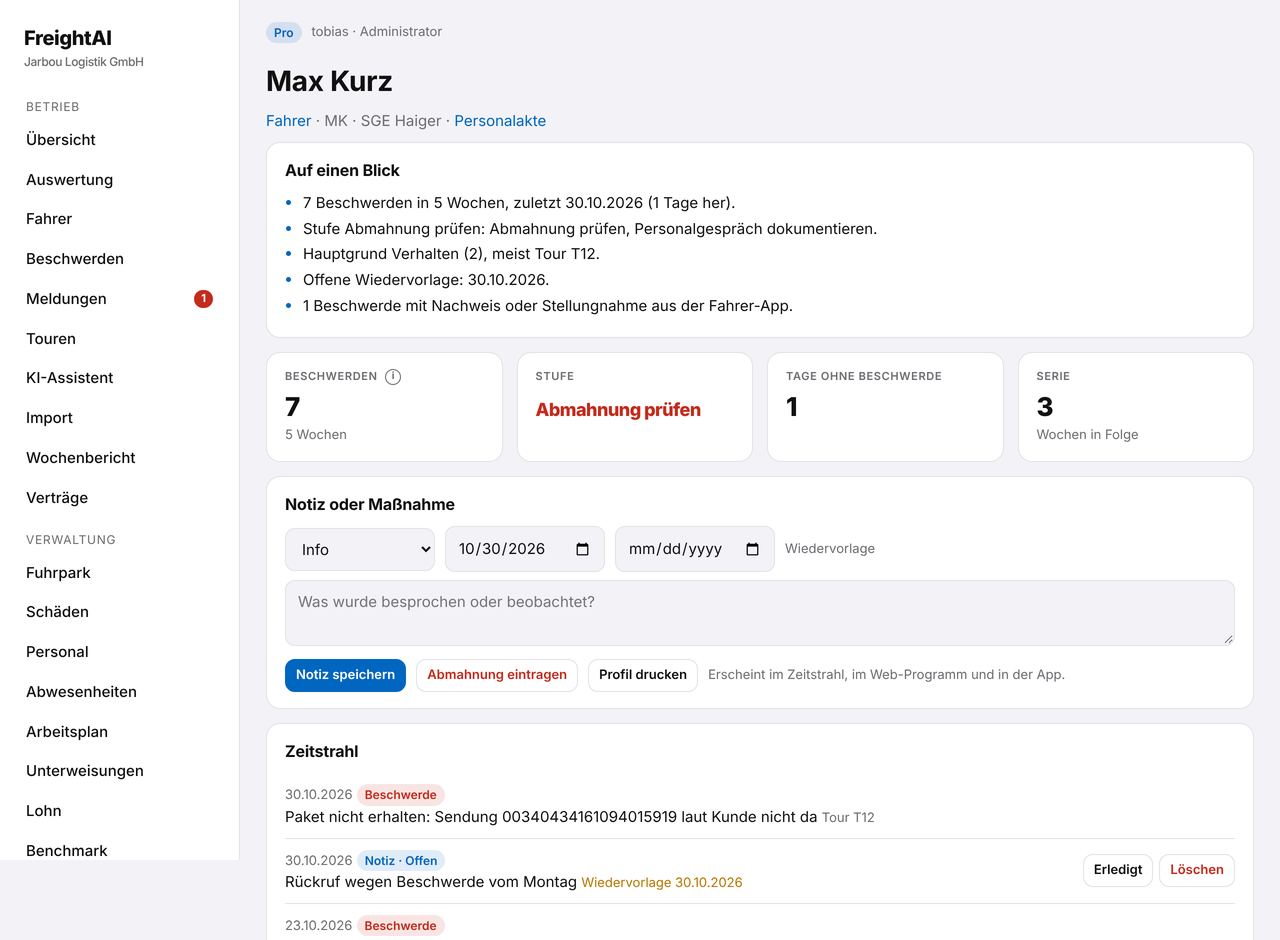Open calendar picker of the Wiedervorlage date field
The width and height of the screenshot is (1280, 940).
pos(753,549)
